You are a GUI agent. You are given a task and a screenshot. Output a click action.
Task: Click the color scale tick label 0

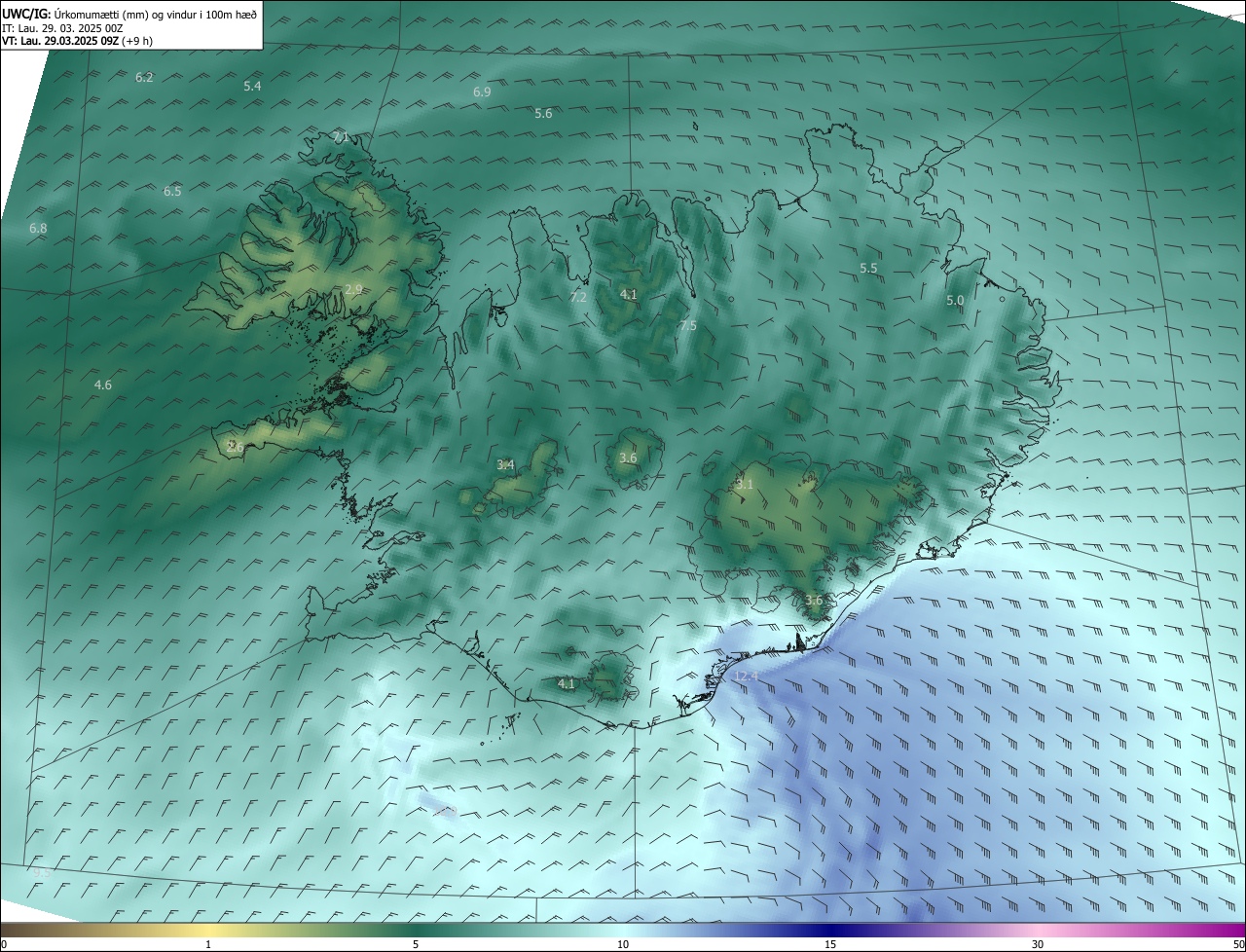pos(4,944)
